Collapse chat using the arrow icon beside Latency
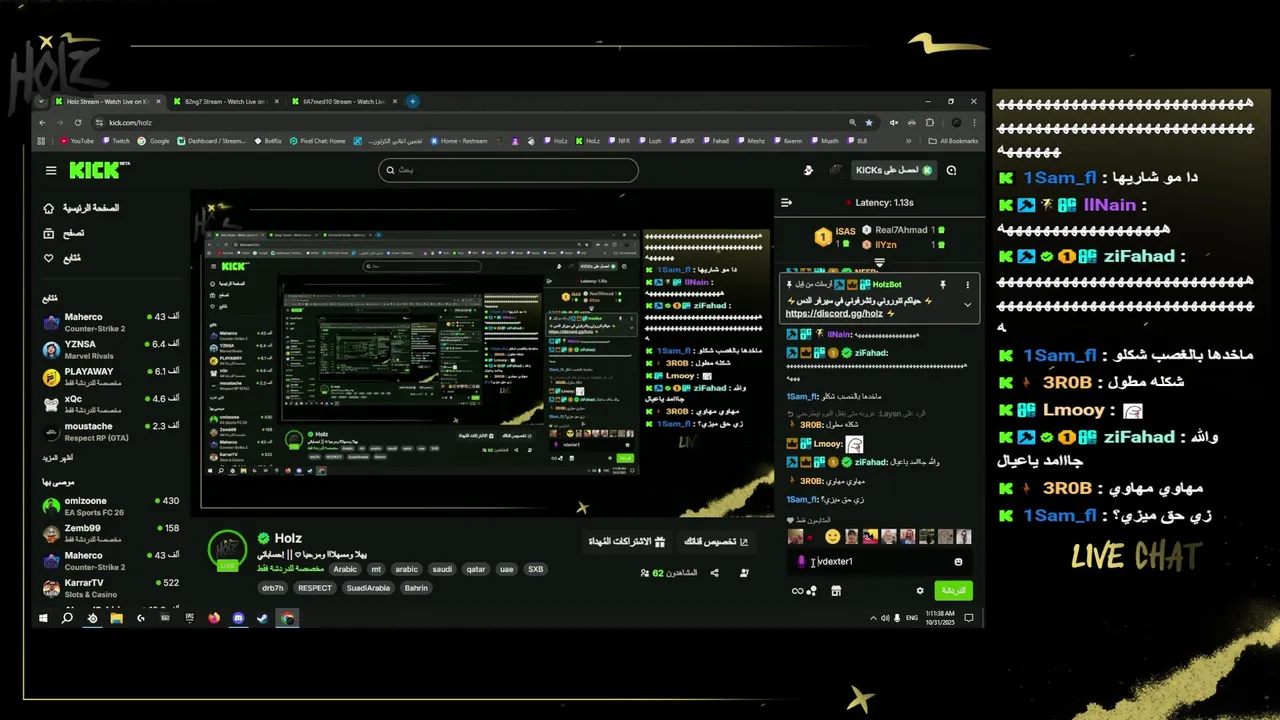1280x720 pixels. 786,203
